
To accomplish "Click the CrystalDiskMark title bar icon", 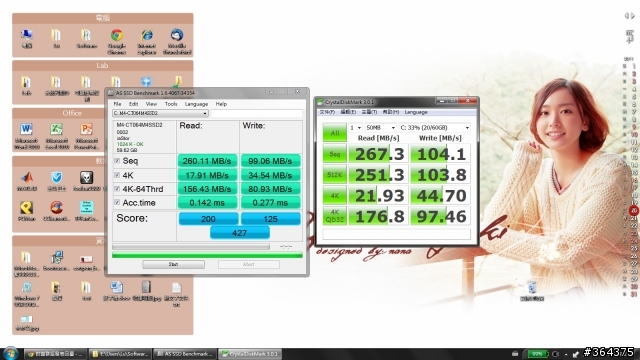I will tap(320, 102).
